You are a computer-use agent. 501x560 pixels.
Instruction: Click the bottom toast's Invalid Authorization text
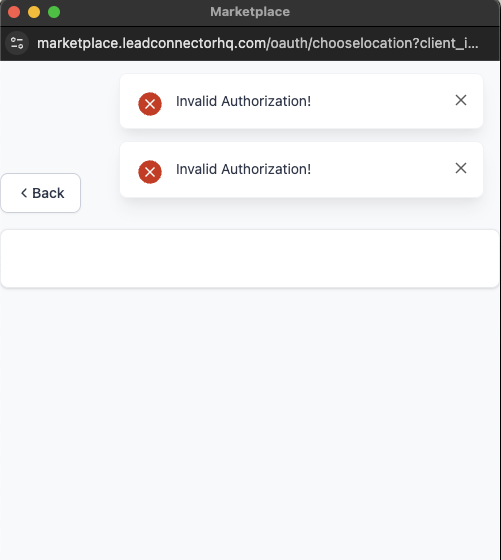[x=244, y=169]
